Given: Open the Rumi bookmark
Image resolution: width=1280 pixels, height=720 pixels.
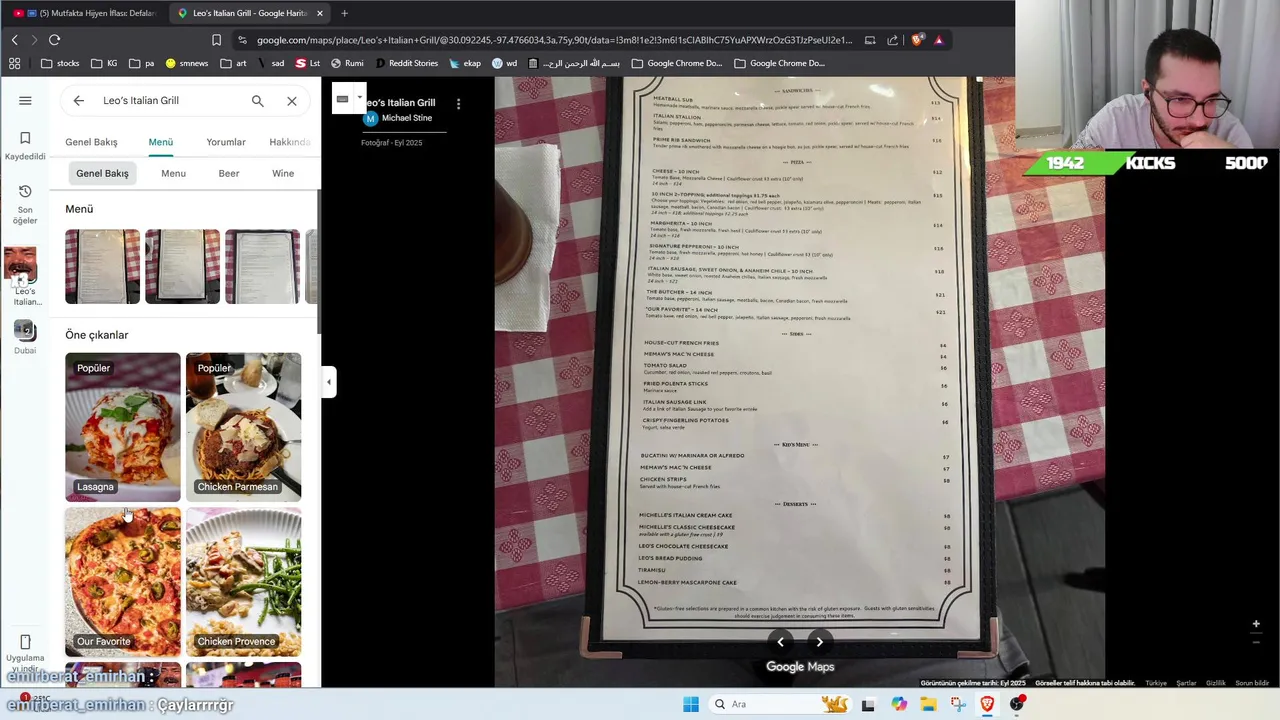Looking at the screenshot, I should click(x=346, y=63).
